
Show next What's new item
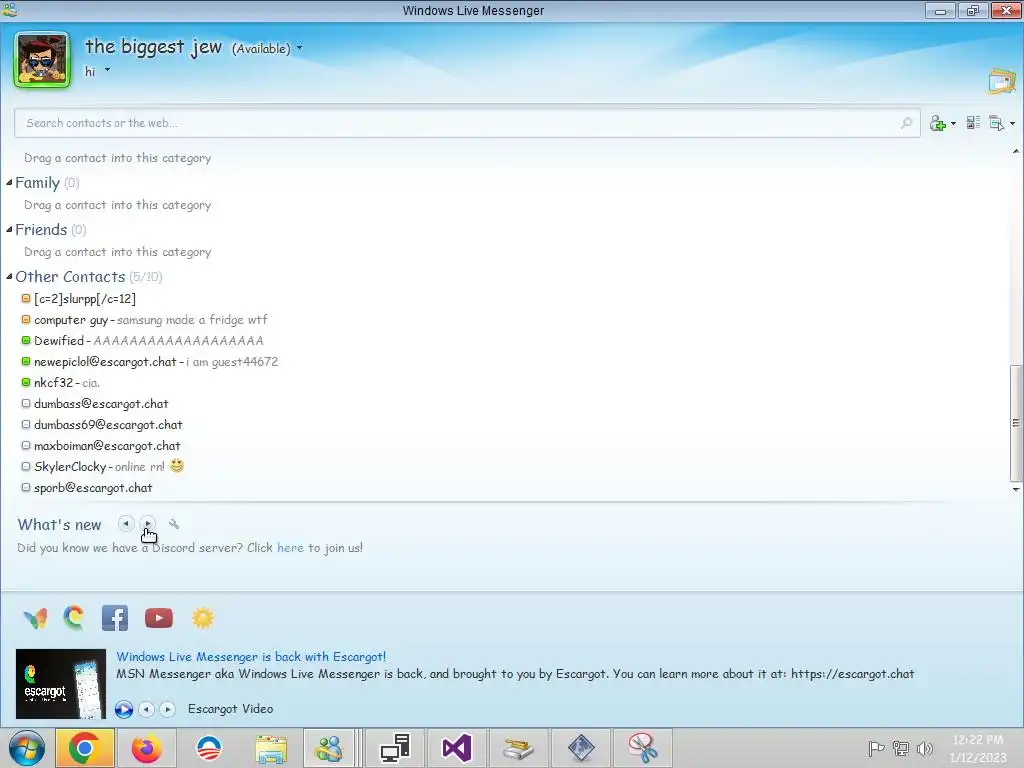coord(148,523)
